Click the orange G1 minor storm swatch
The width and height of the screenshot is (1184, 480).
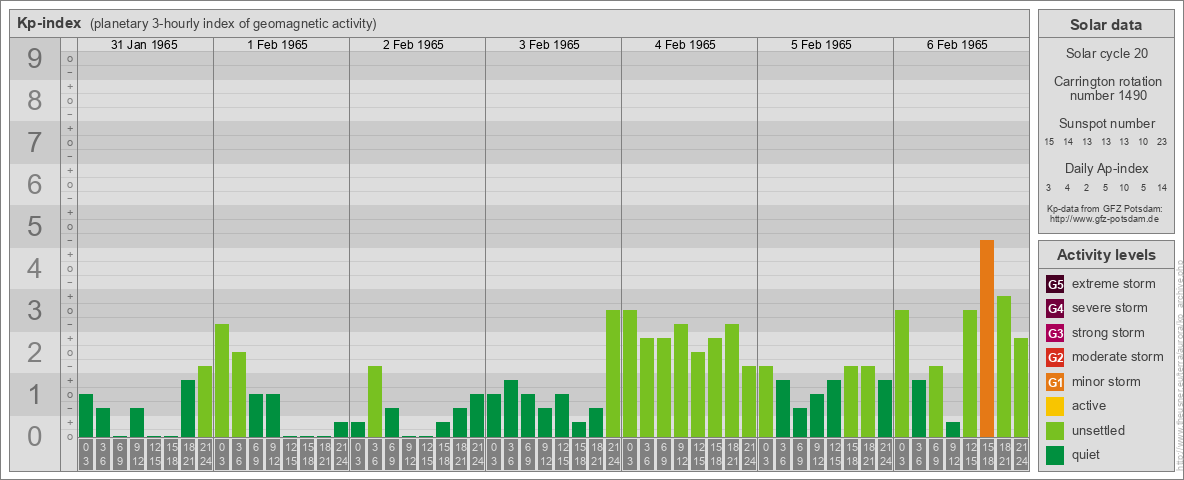point(1055,382)
